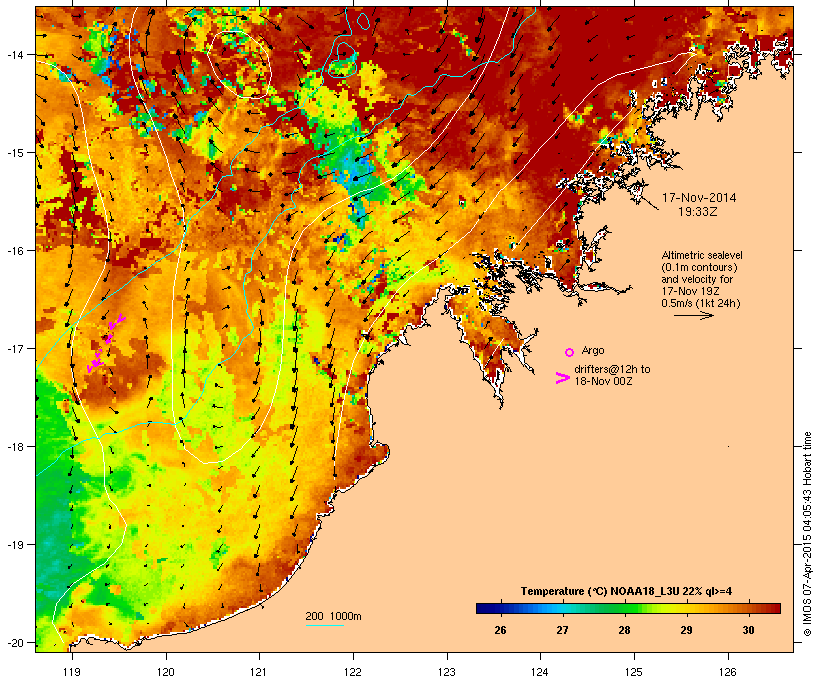This screenshot has width=820, height=680.
Task: Click the -19 latitude axis label
Action: pyautogui.click(x=15, y=545)
